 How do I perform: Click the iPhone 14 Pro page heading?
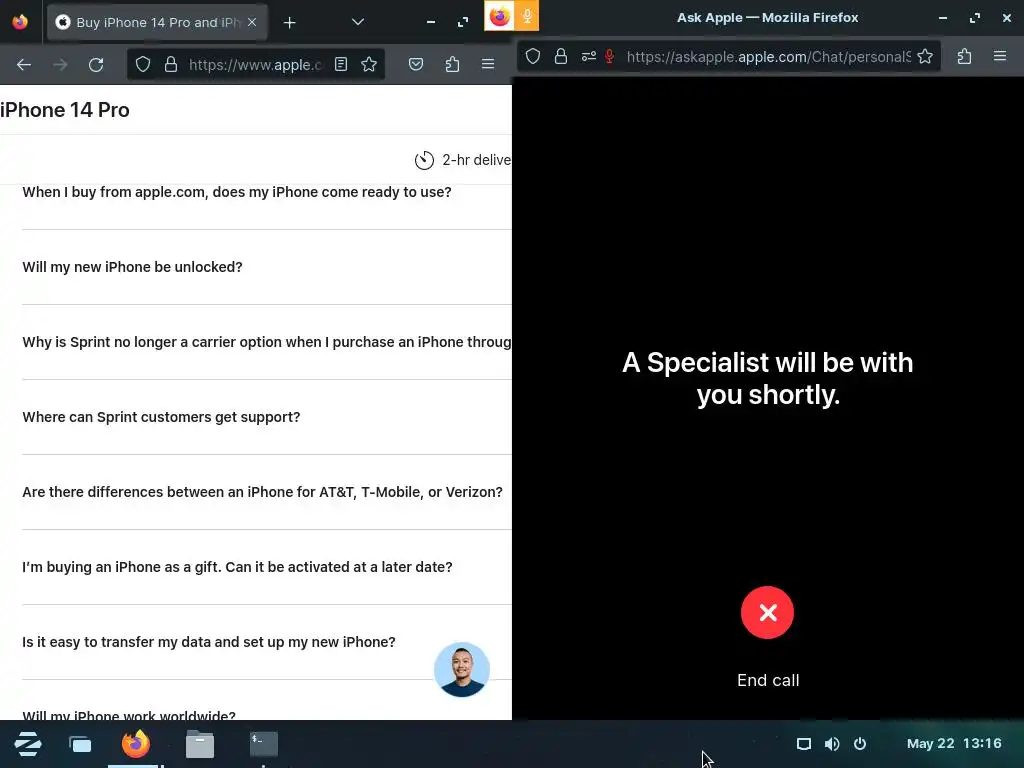pos(65,110)
